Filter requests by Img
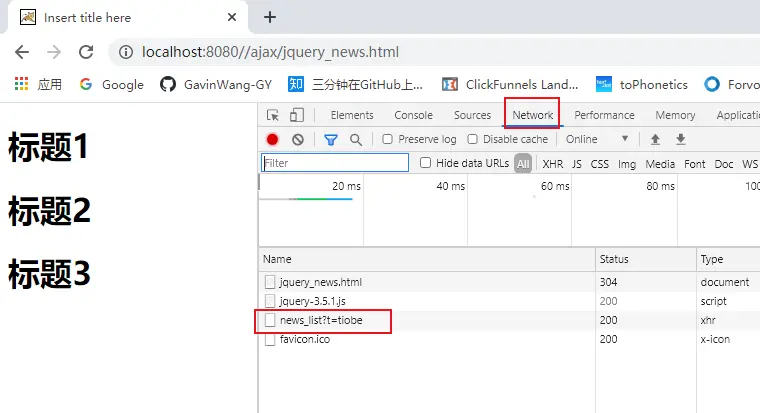Screen dimensions: 760x413 (627, 164)
